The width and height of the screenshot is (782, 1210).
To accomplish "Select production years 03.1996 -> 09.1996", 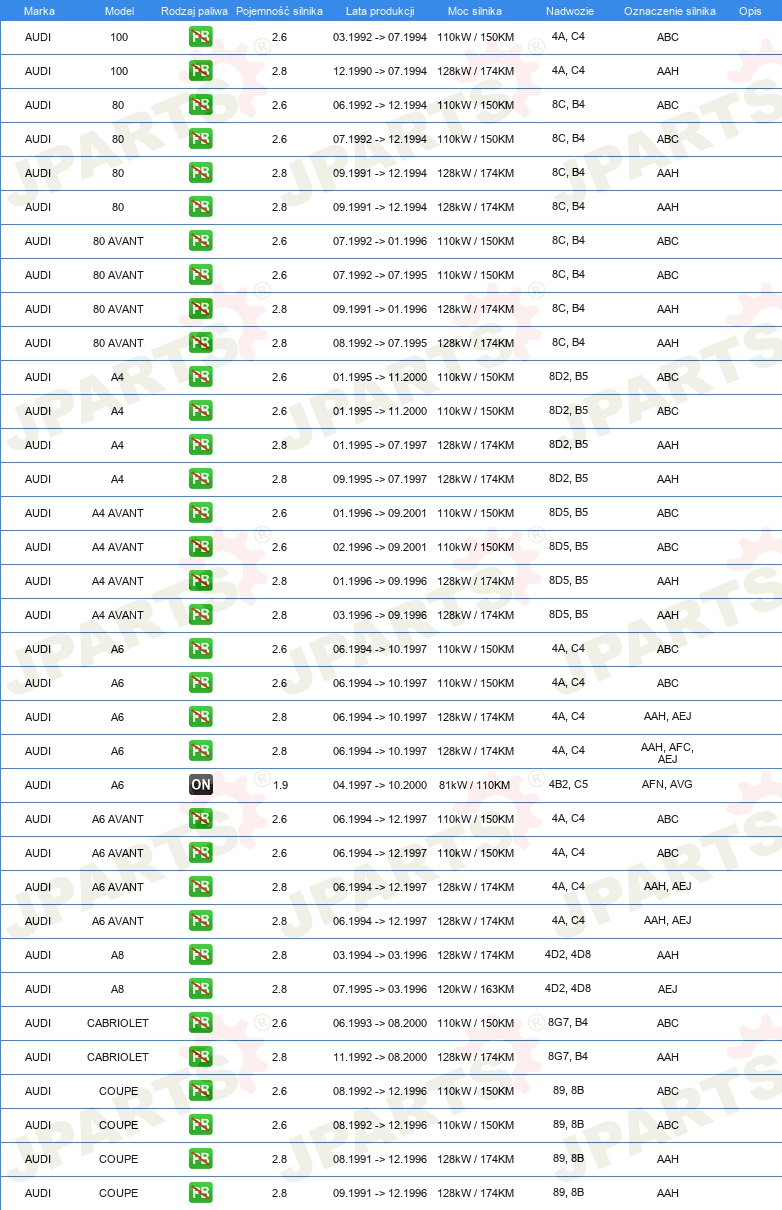I will coord(380,615).
